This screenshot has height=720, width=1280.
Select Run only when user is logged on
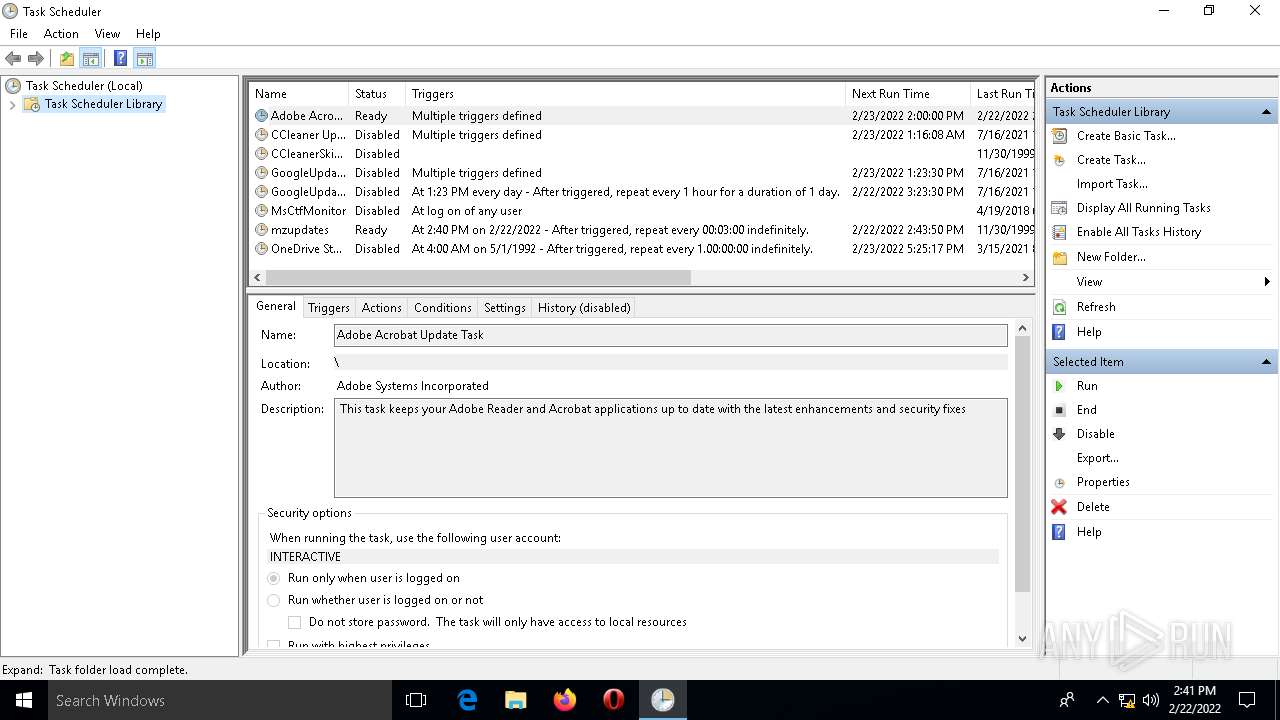coord(274,578)
